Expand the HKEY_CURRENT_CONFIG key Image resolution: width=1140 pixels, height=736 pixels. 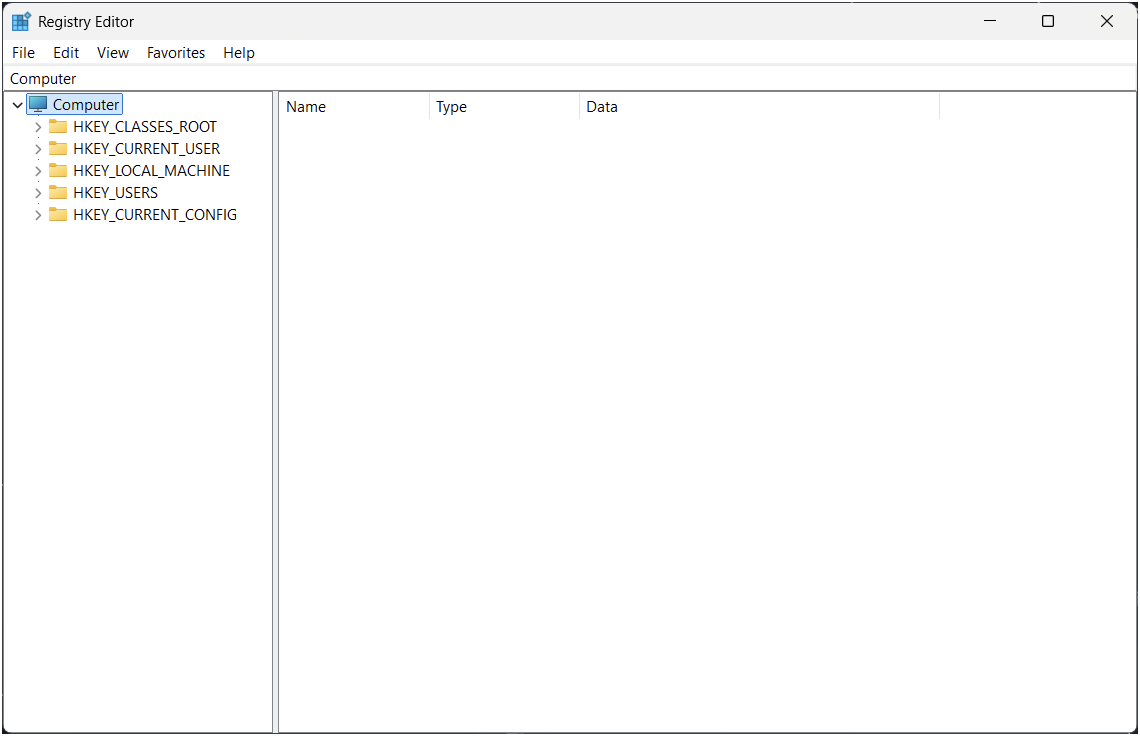pos(38,215)
